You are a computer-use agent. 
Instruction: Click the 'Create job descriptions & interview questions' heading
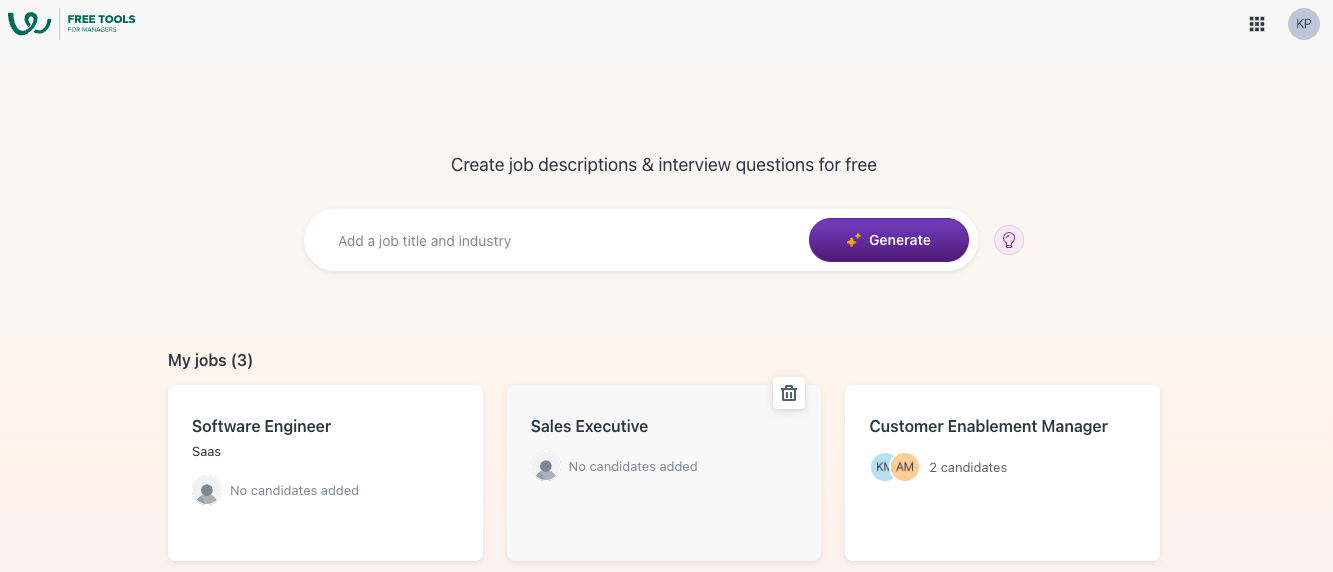tap(664, 165)
